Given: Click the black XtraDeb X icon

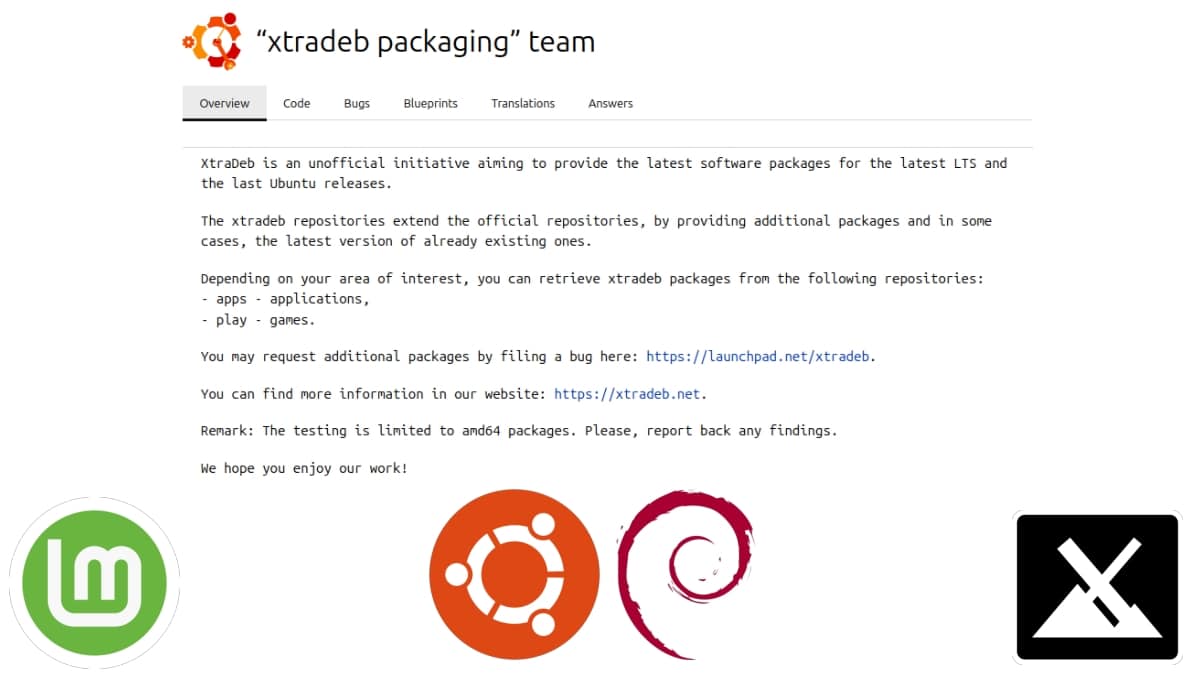Looking at the screenshot, I should pos(1097,586).
